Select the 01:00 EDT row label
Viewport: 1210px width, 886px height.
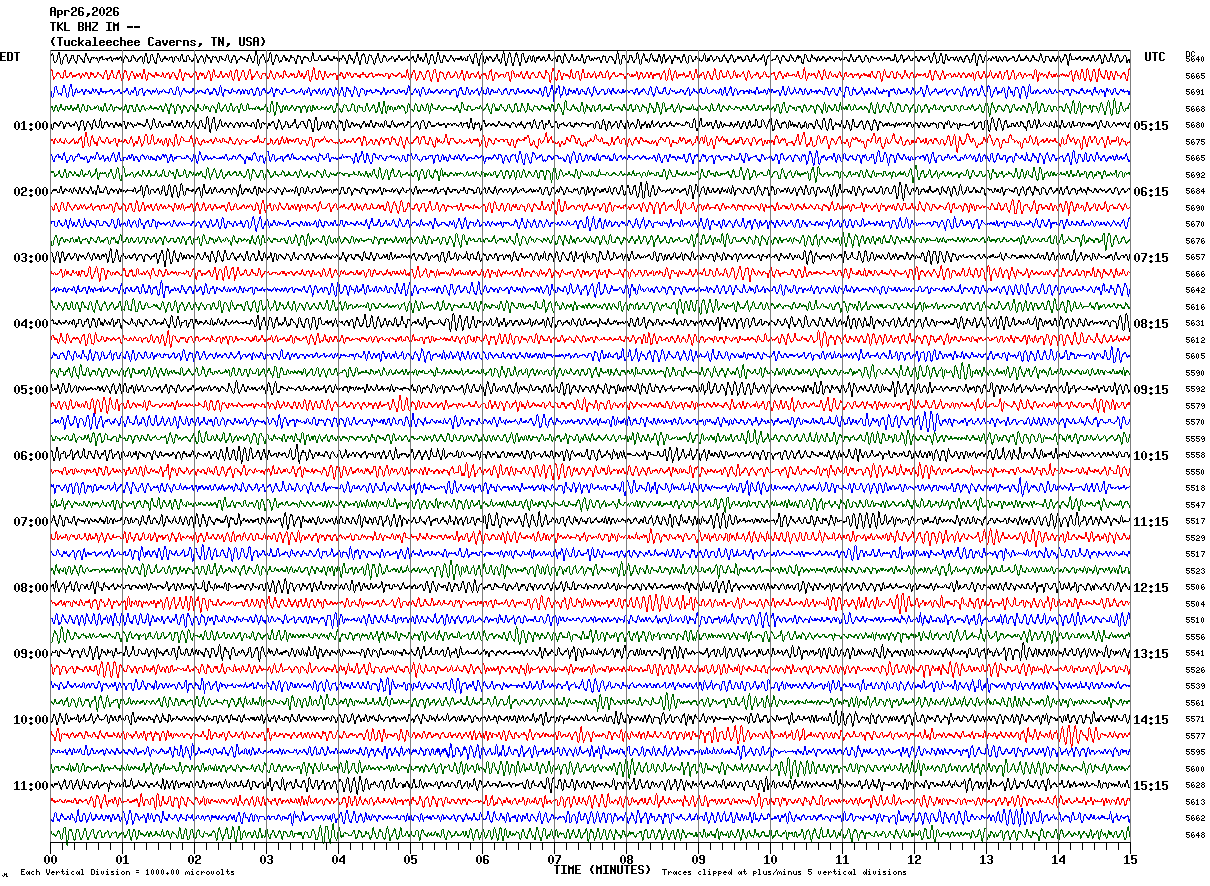click(x=30, y=126)
